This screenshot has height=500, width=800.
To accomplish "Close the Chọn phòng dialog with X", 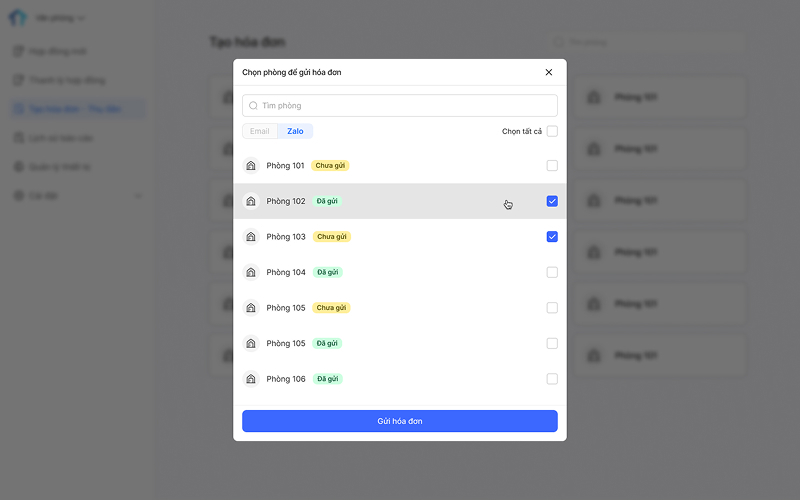I will [549, 72].
